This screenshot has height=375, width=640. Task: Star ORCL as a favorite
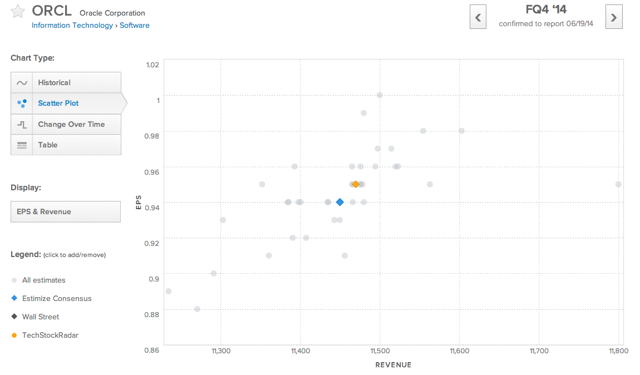(x=18, y=11)
